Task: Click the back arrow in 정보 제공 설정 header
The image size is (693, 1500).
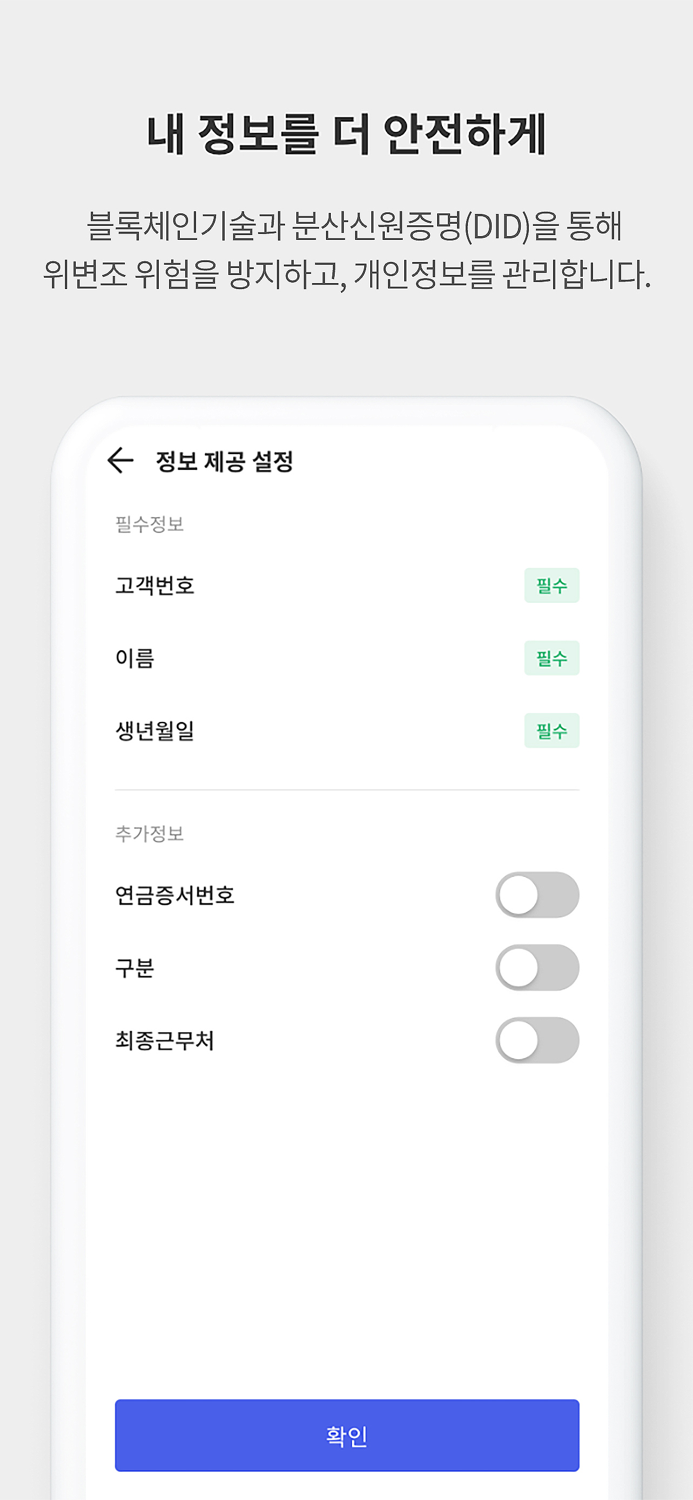Action: tap(119, 460)
